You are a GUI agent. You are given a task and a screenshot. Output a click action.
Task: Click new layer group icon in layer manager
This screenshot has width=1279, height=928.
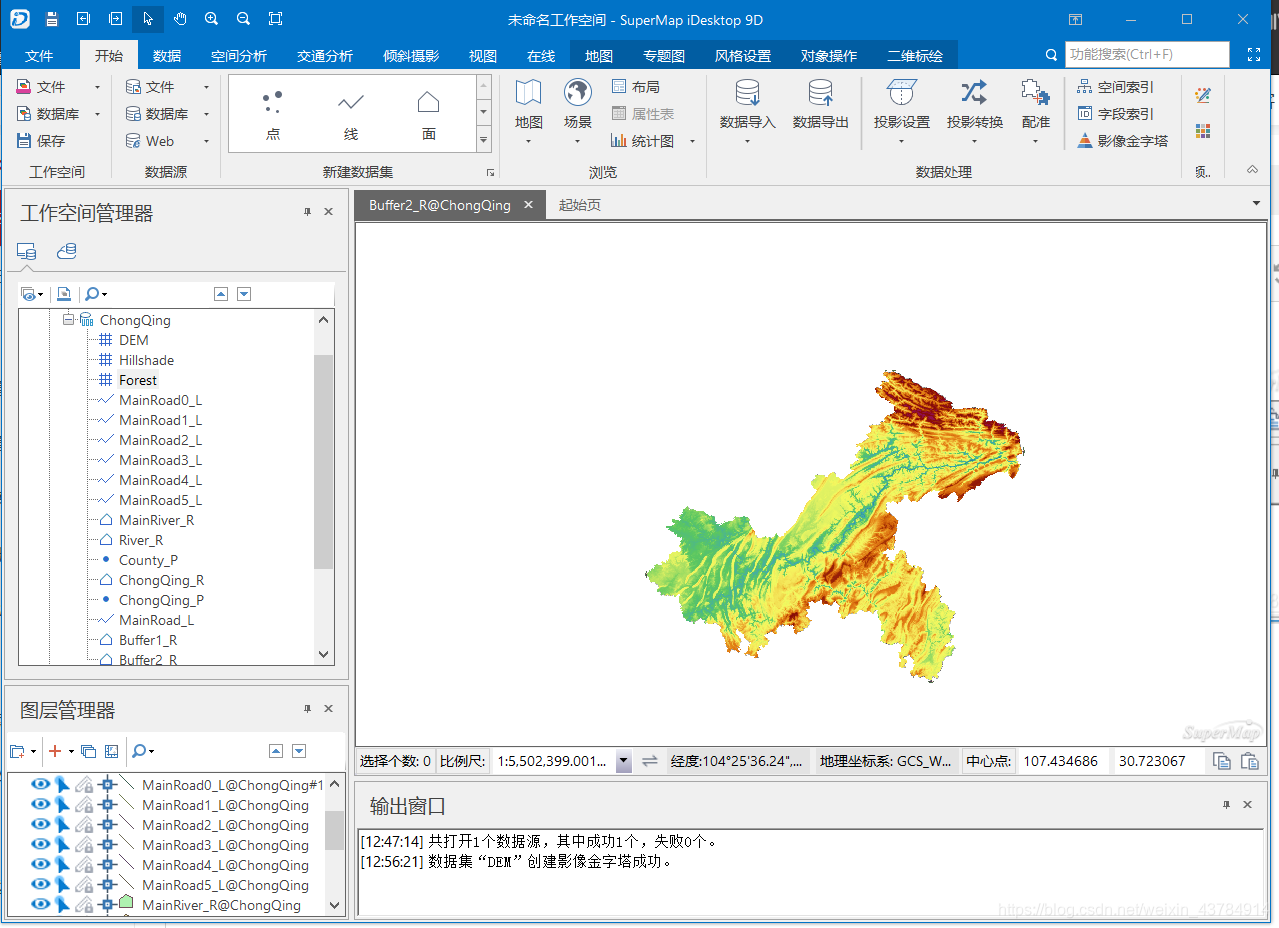pos(18,751)
